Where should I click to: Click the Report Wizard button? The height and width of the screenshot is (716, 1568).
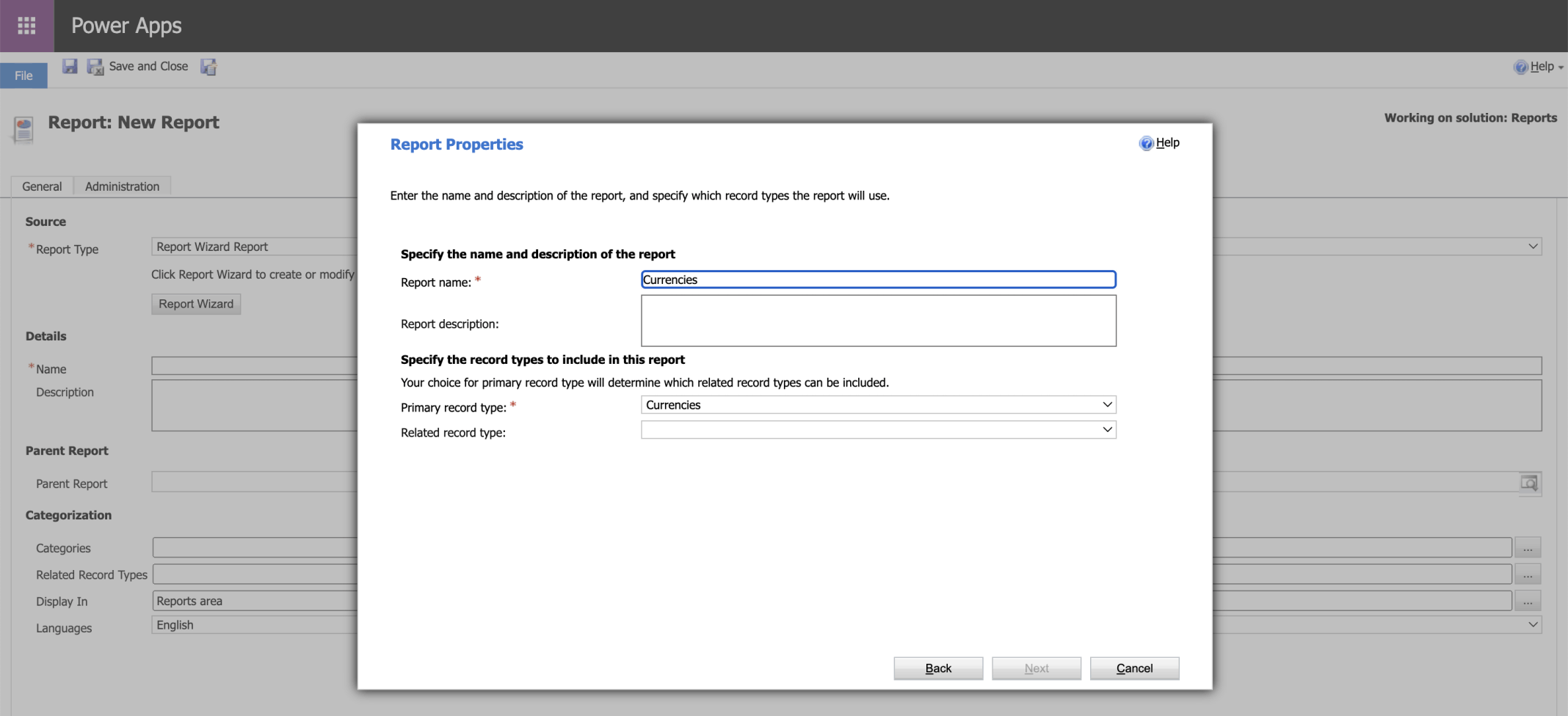pyautogui.click(x=196, y=304)
